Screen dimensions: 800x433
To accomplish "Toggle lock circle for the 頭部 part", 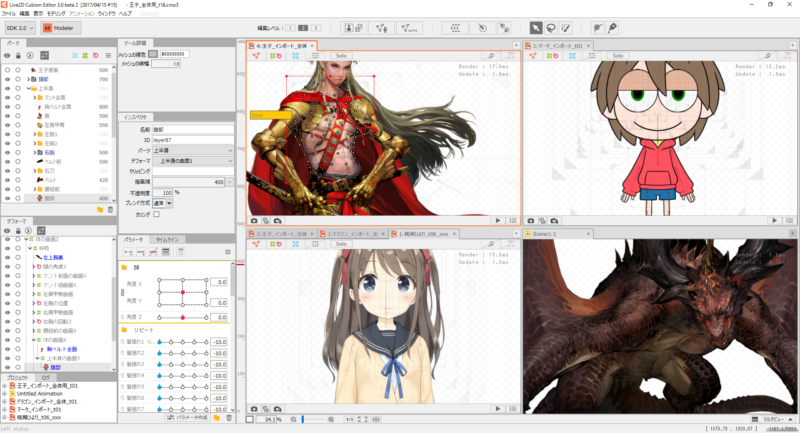I will (18, 79).
